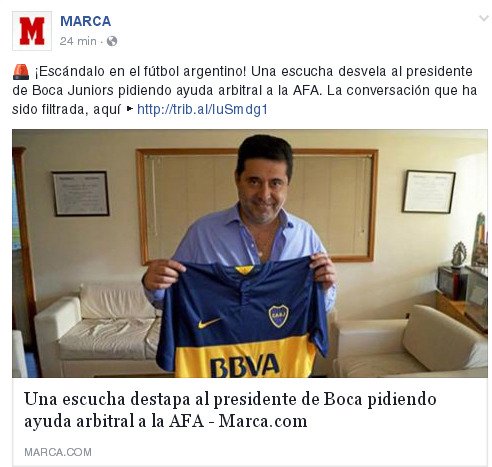This screenshot has height=467, width=492.
Task: Open the trib.al/luSmdg1 short link
Action: coord(202,109)
